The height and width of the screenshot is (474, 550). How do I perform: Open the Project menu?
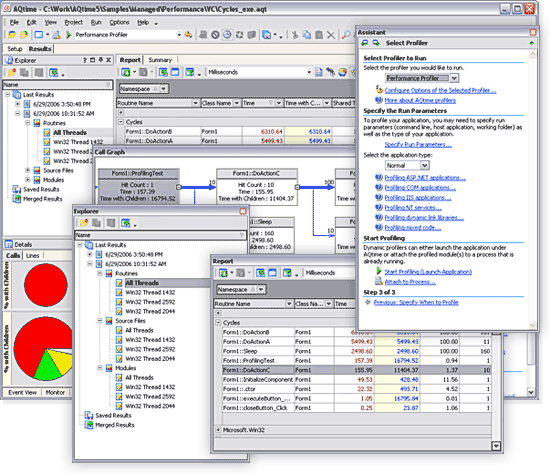click(x=74, y=22)
